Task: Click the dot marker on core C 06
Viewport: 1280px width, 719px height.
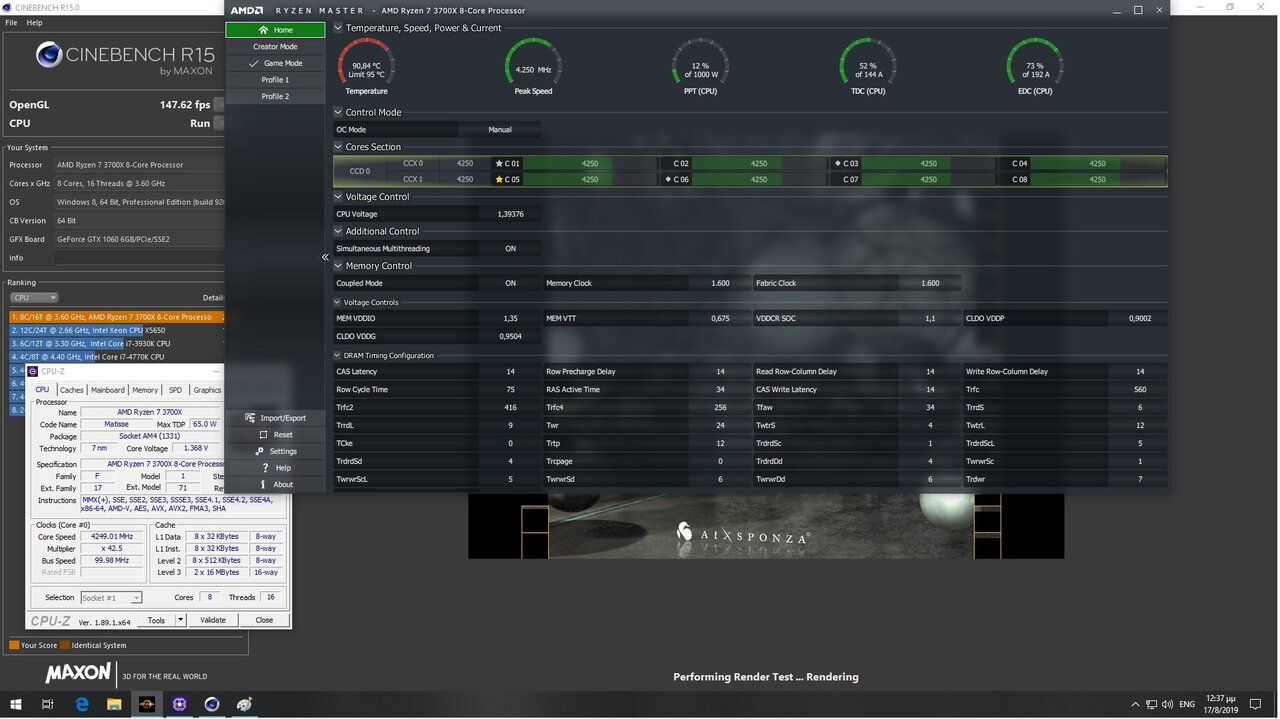Action: pos(668,180)
